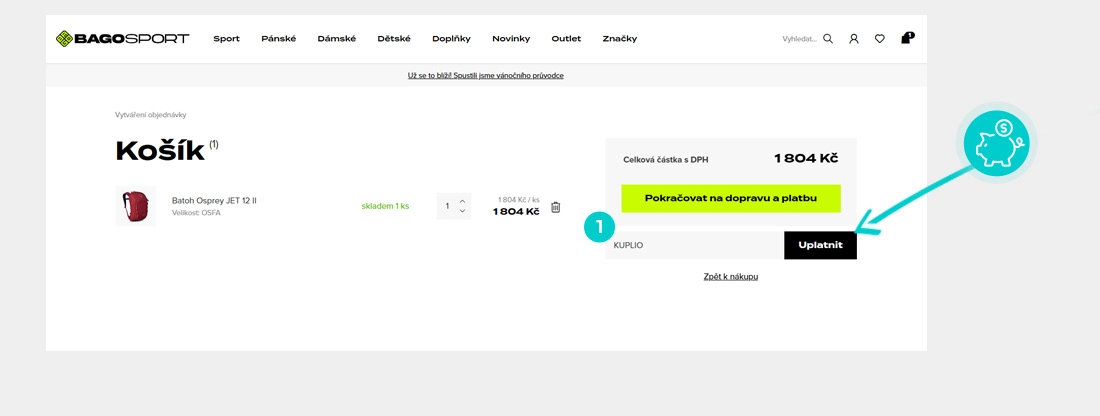Open the Značky brands menu

point(620,39)
